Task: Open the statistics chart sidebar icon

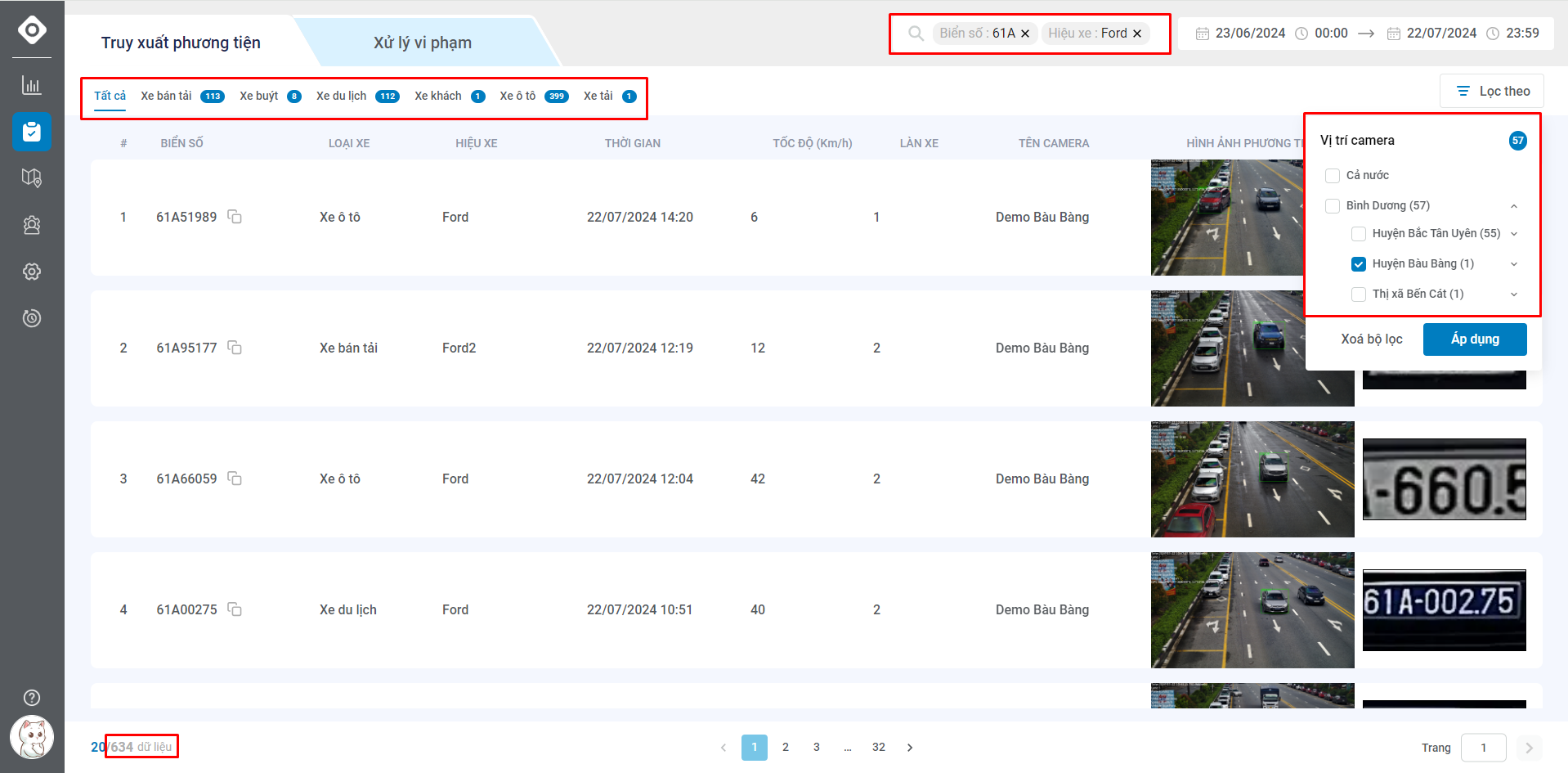Action: point(32,85)
